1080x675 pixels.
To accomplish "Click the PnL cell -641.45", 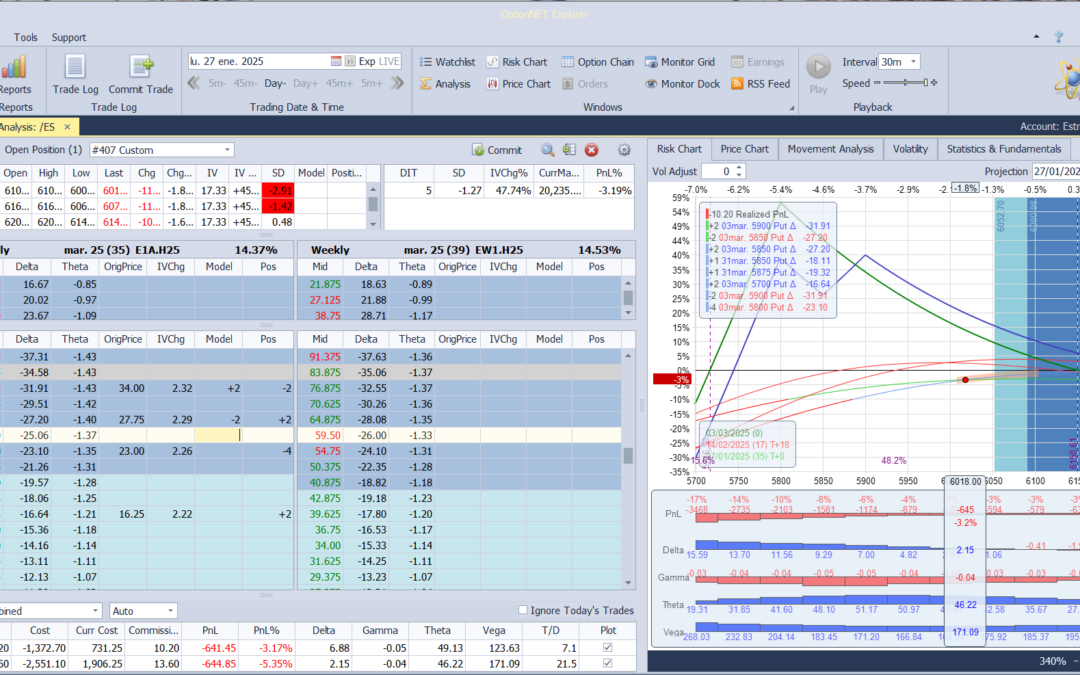I will point(210,648).
